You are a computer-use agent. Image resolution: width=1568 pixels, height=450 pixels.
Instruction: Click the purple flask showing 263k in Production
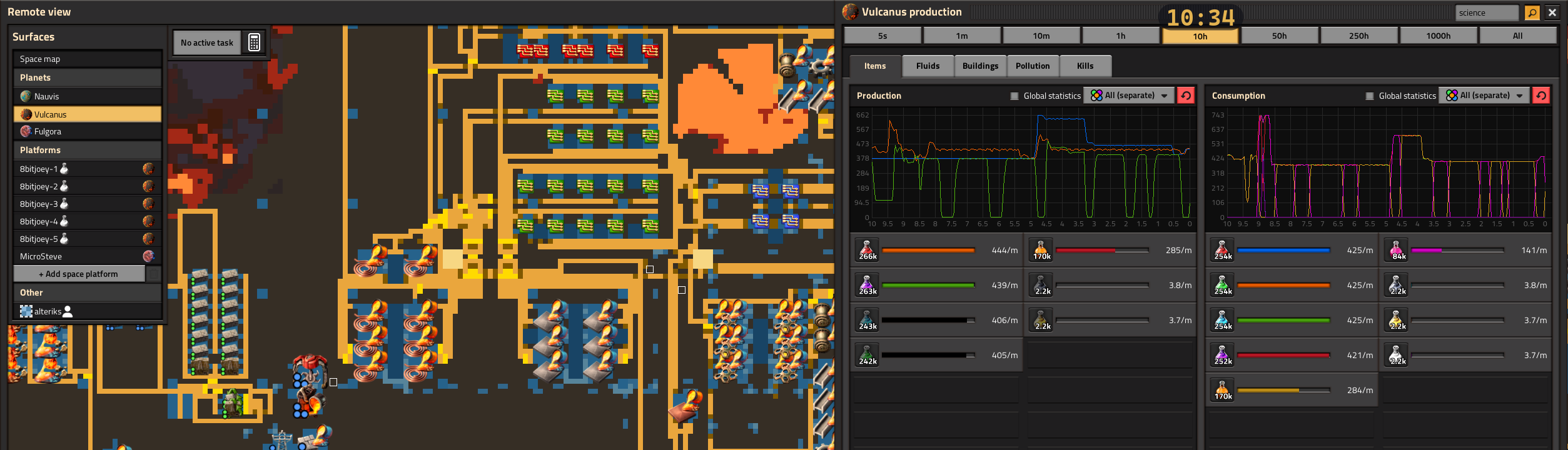point(867,285)
